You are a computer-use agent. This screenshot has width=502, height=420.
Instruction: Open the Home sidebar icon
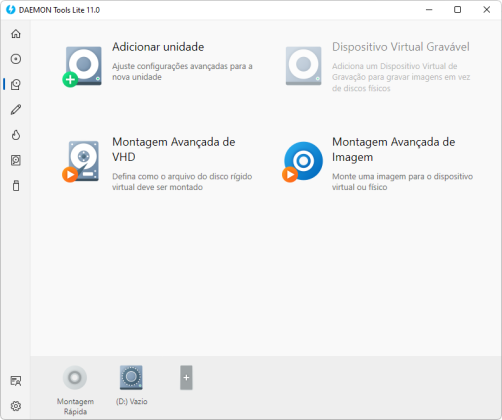tap(16, 34)
